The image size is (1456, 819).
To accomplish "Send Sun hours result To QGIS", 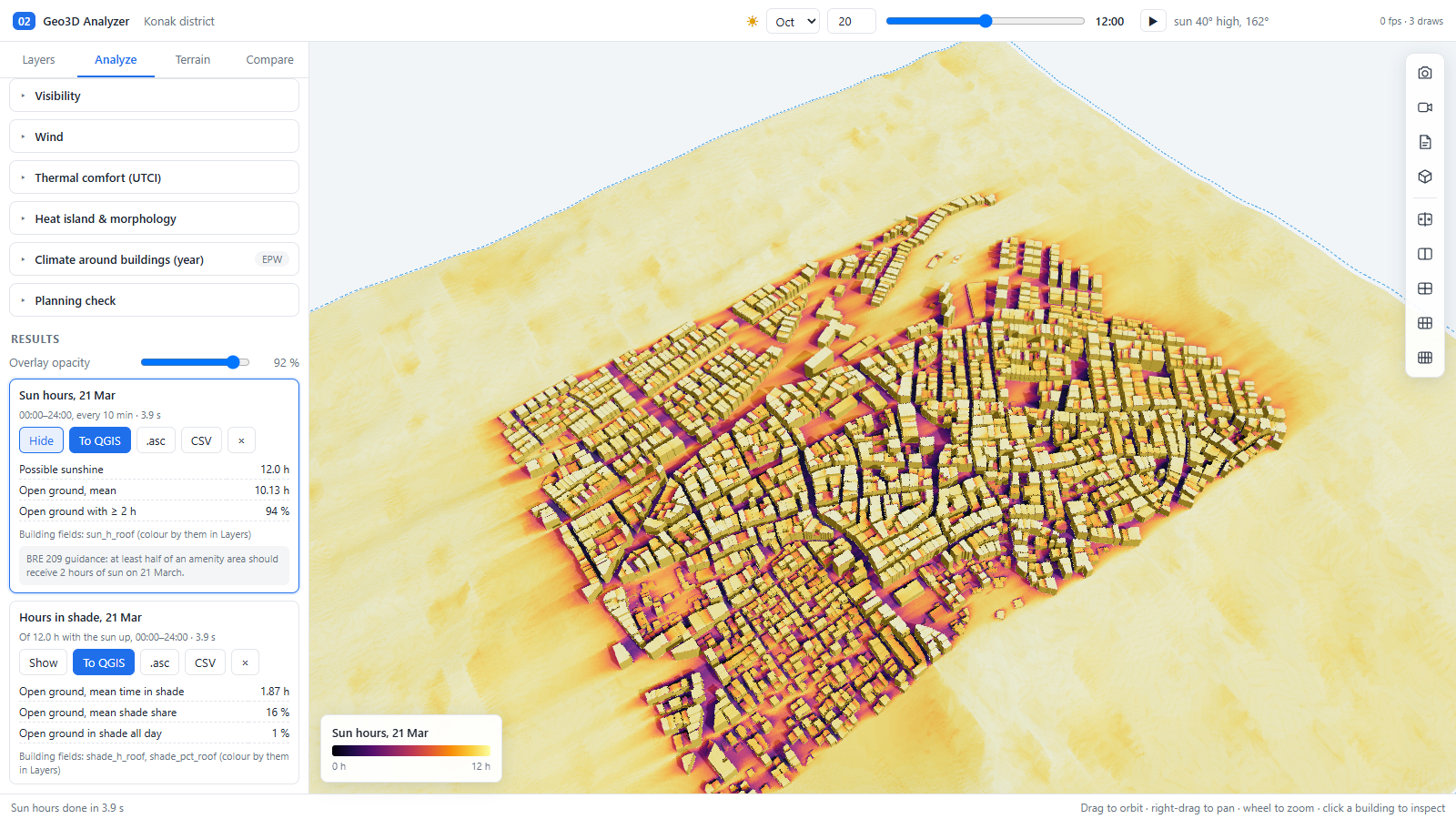I will pos(100,440).
